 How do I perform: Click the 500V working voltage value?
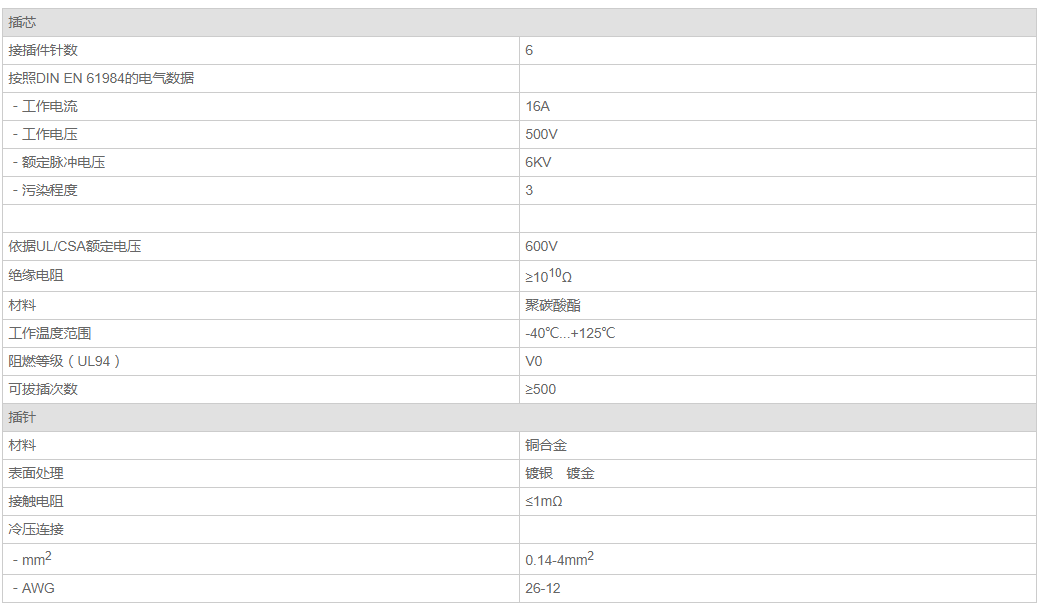tap(541, 134)
